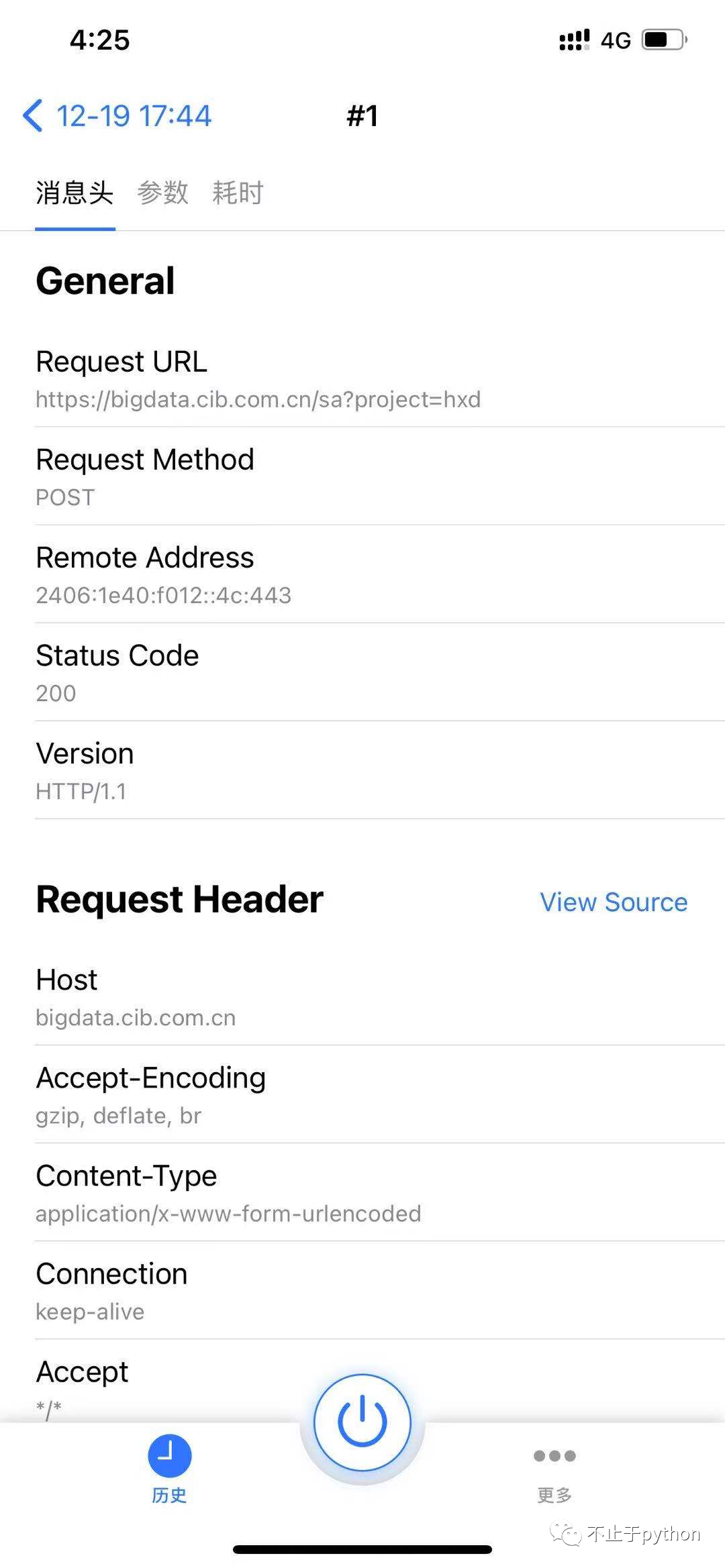Open the 耗时 timing tab

tap(238, 193)
